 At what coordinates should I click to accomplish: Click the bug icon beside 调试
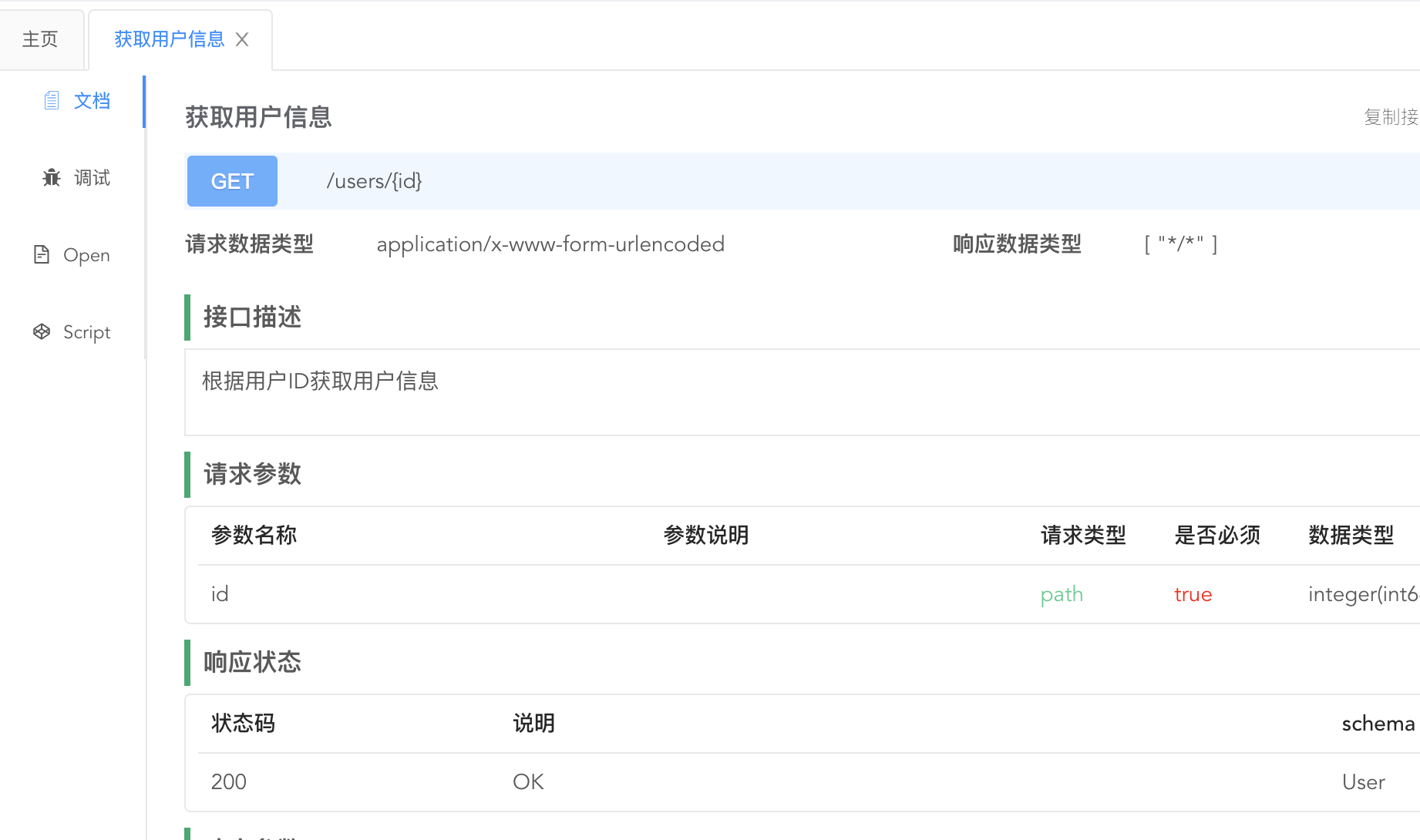(x=52, y=178)
